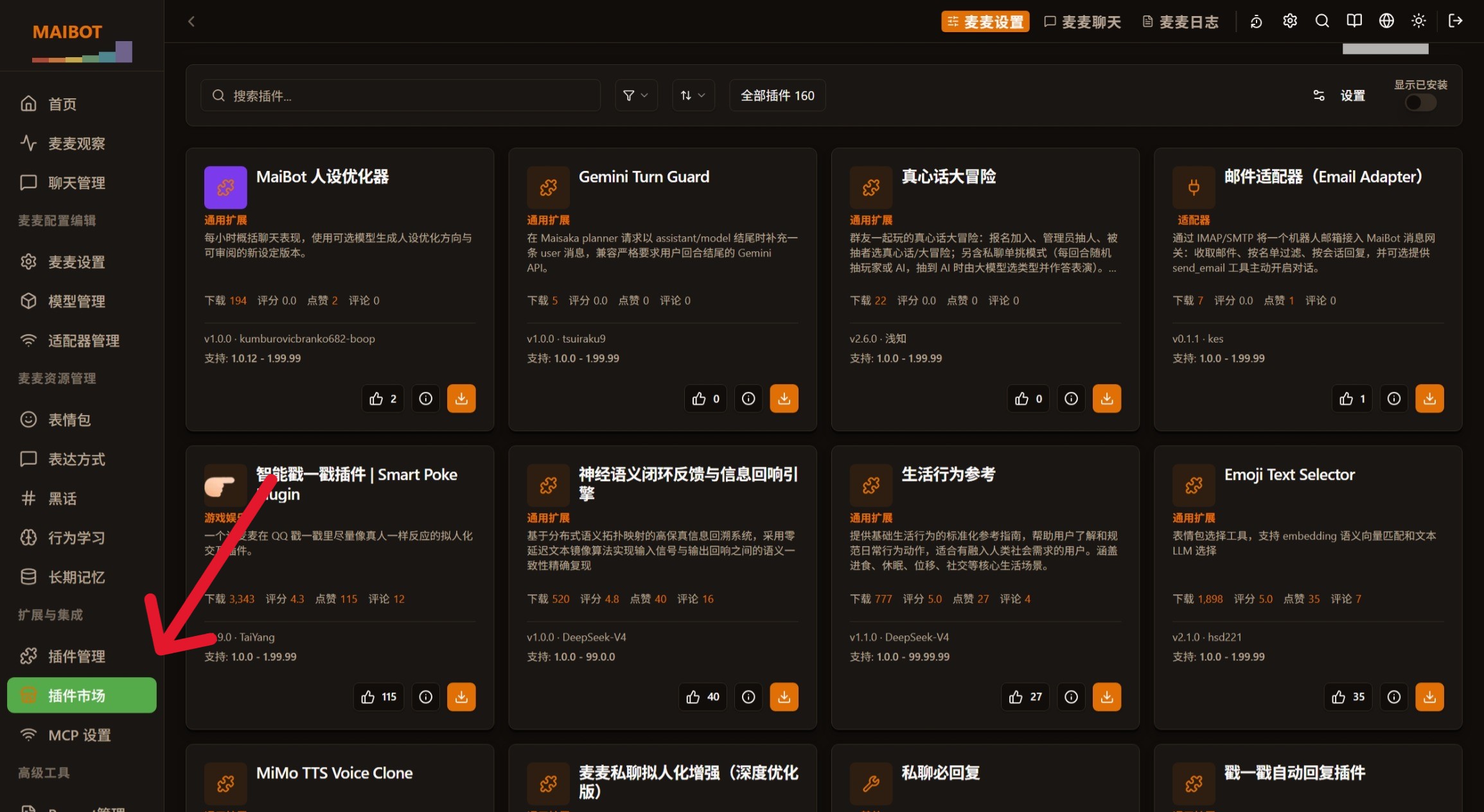The height and width of the screenshot is (812, 1484).
Task: Click the 设置 button in the plugin toolbar
Action: (x=1339, y=95)
